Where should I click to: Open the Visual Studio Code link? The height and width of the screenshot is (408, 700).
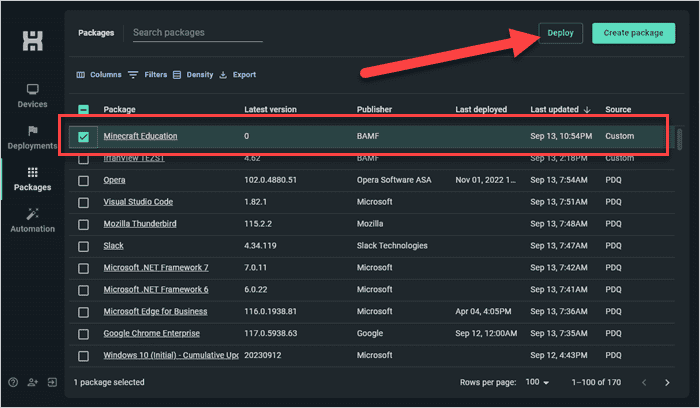[x=138, y=202]
